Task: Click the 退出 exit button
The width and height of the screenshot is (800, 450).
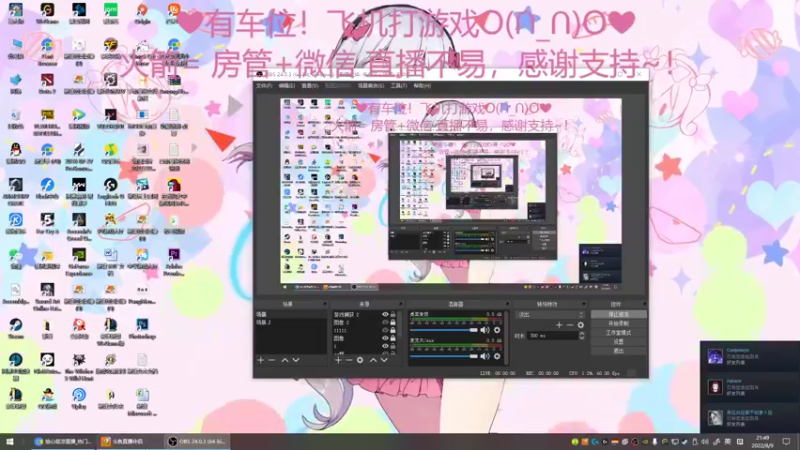Action: (618, 351)
